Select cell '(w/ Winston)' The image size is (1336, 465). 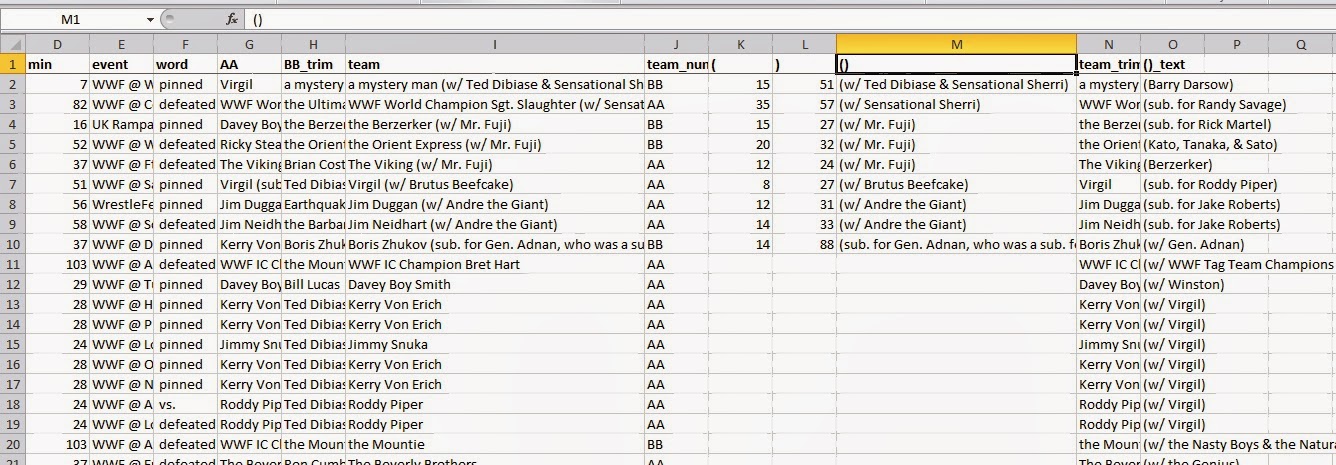point(1172,284)
